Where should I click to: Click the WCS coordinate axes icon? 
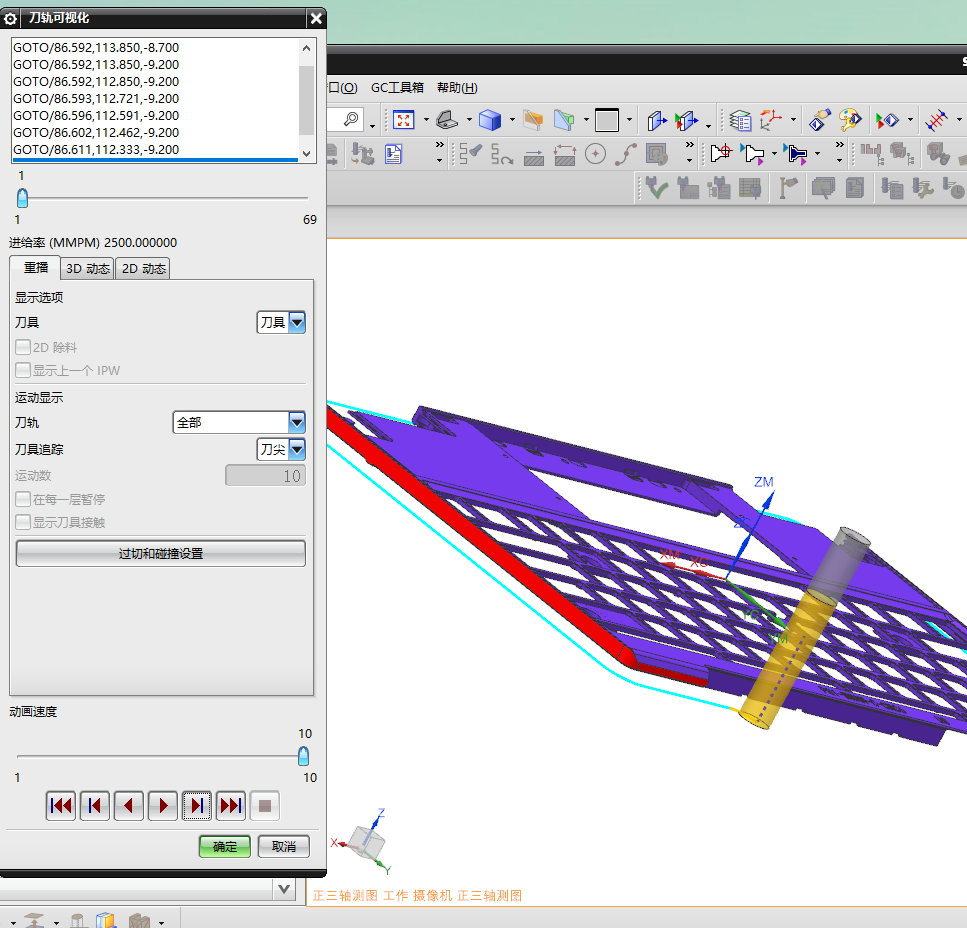[x=771, y=120]
